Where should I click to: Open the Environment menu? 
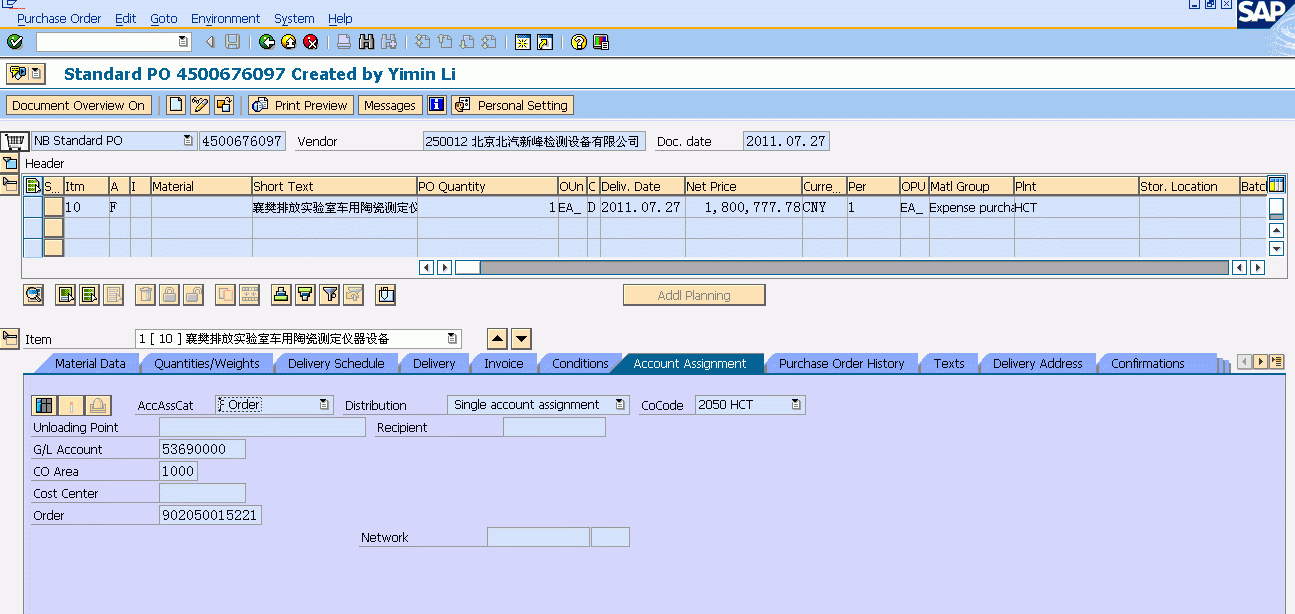225,18
